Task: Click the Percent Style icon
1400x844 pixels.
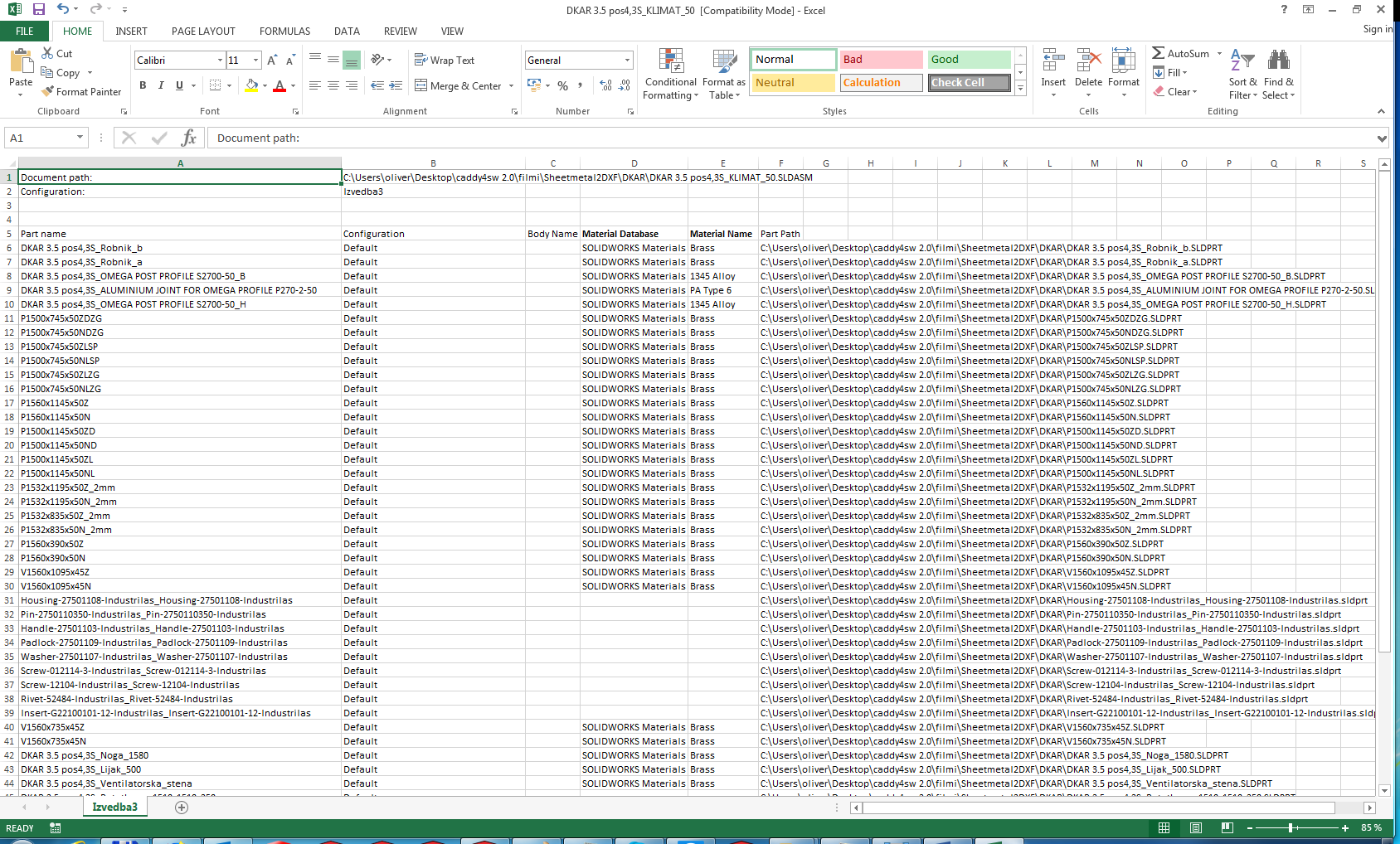Action: click(x=563, y=85)
